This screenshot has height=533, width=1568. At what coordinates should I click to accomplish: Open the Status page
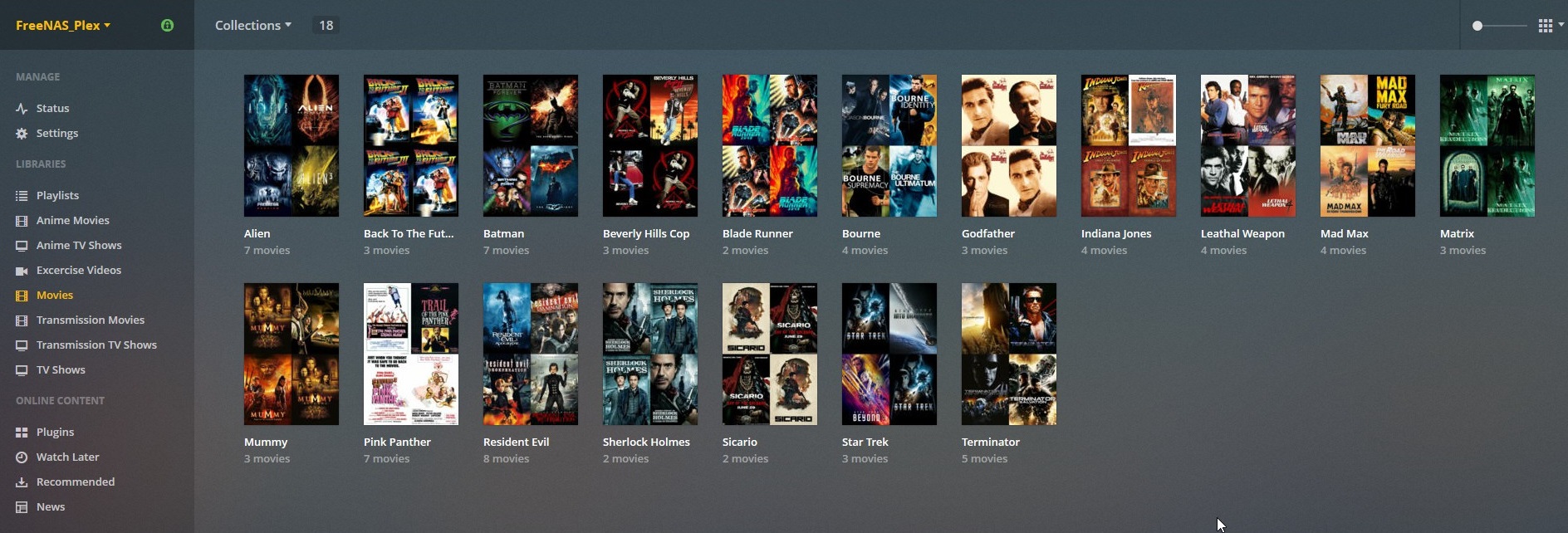pyautogui.click(x=52, y=108)
